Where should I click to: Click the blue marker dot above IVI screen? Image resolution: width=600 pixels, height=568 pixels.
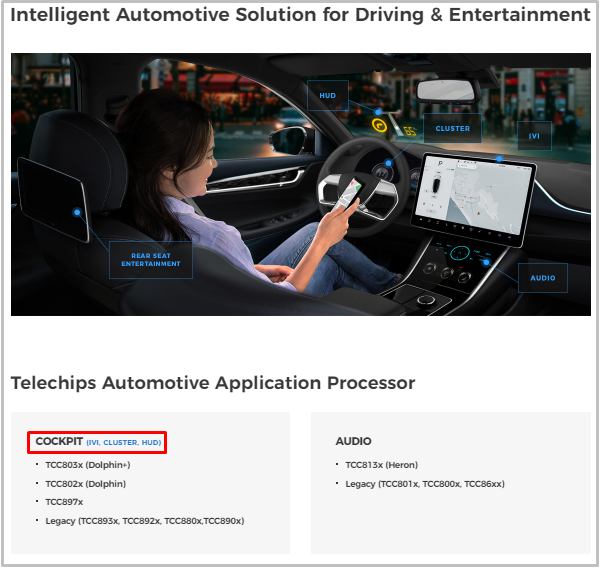(499, 158)
